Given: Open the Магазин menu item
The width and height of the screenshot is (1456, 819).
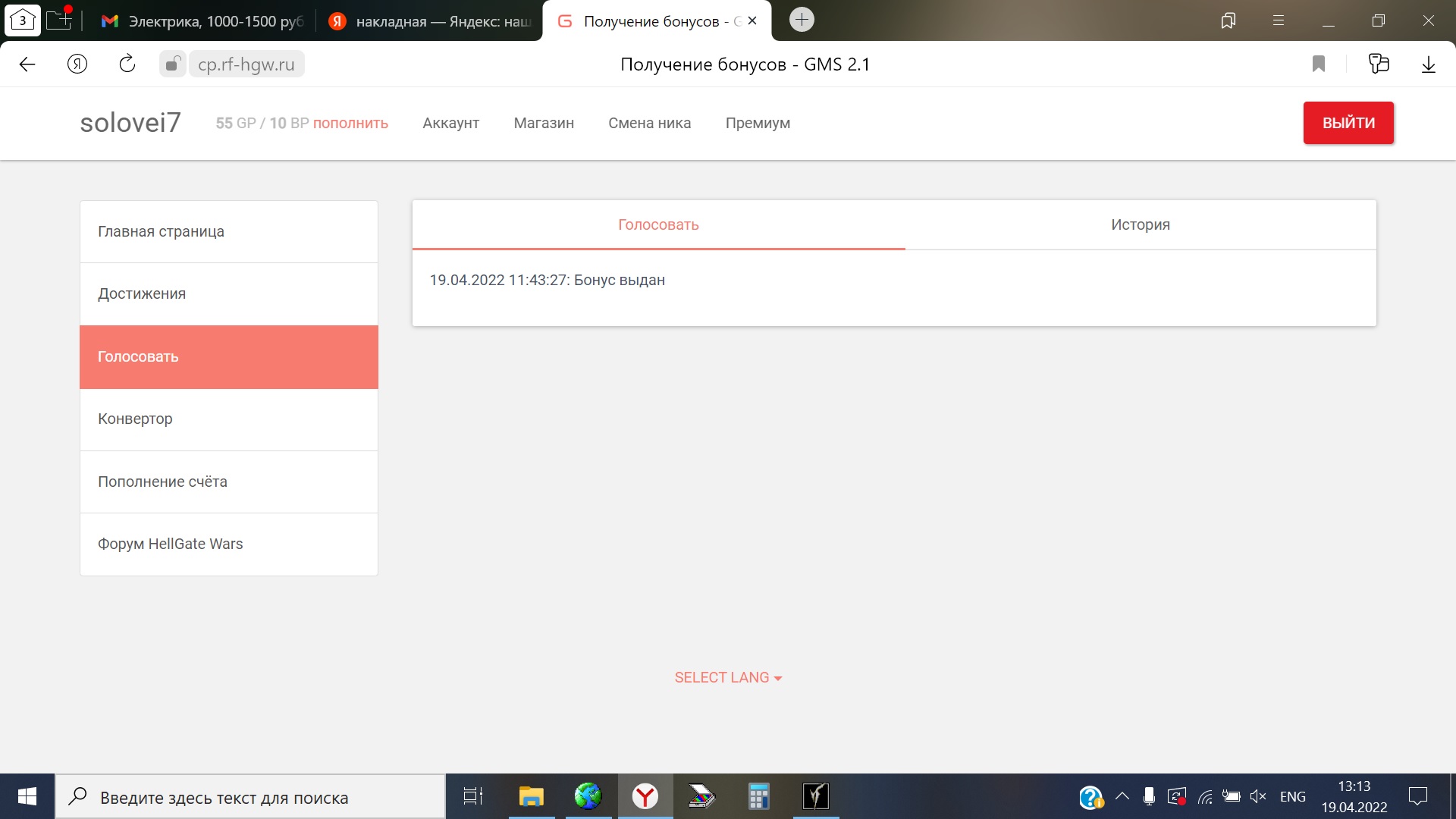Looking at the screenshot, I should [544, 123].
